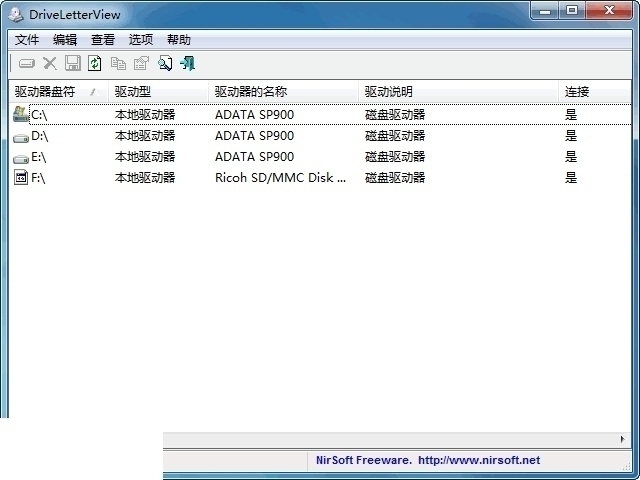The image size is (640, 480).
Task: Click 磁盘驱动器 in the F:\ row
Action: pos(395,178)
